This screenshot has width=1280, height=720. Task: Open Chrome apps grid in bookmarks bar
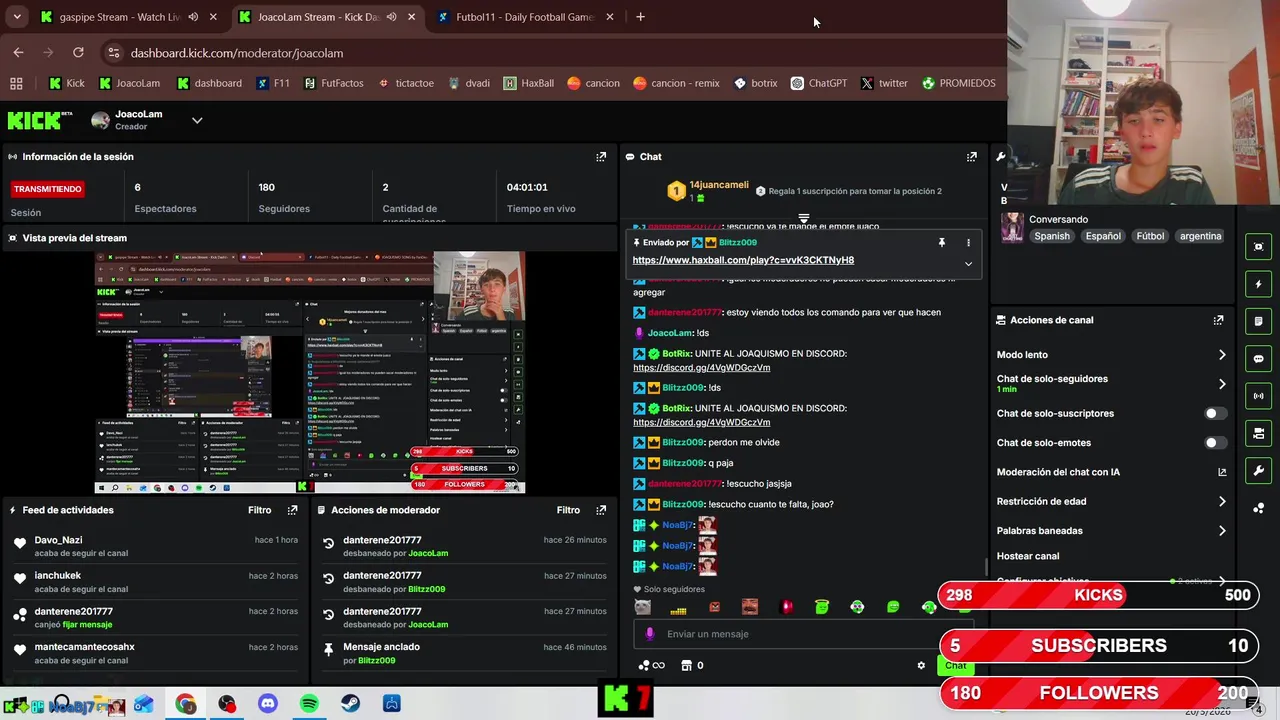click(16, 83)
